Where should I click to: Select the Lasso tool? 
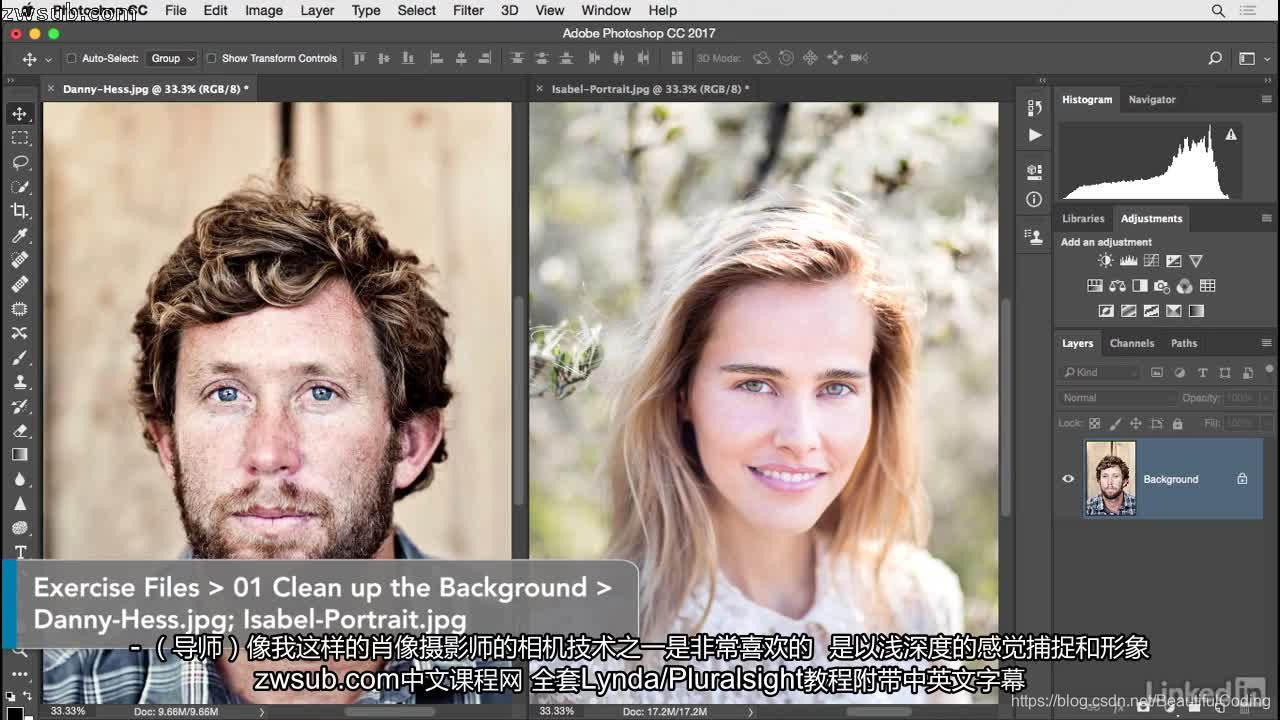click(20, 162)
